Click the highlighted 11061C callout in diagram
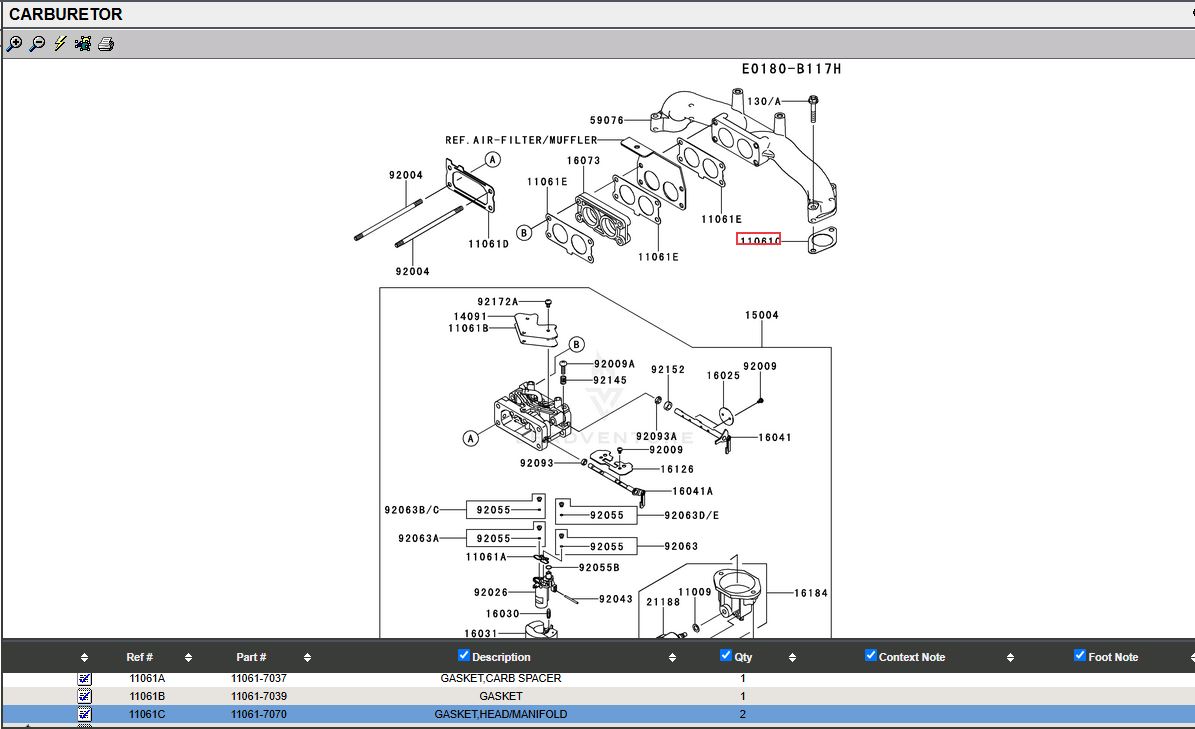1195x729 pixels. [x=759, y=240]
